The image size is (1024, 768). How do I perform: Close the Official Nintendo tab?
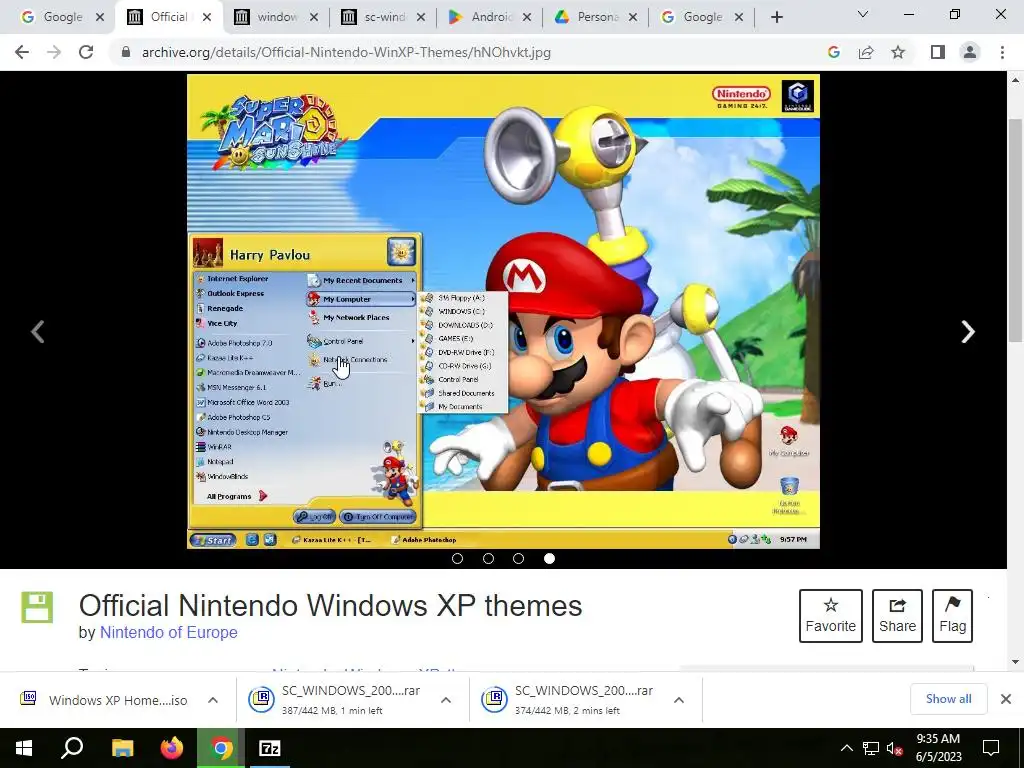click(207, 18)
